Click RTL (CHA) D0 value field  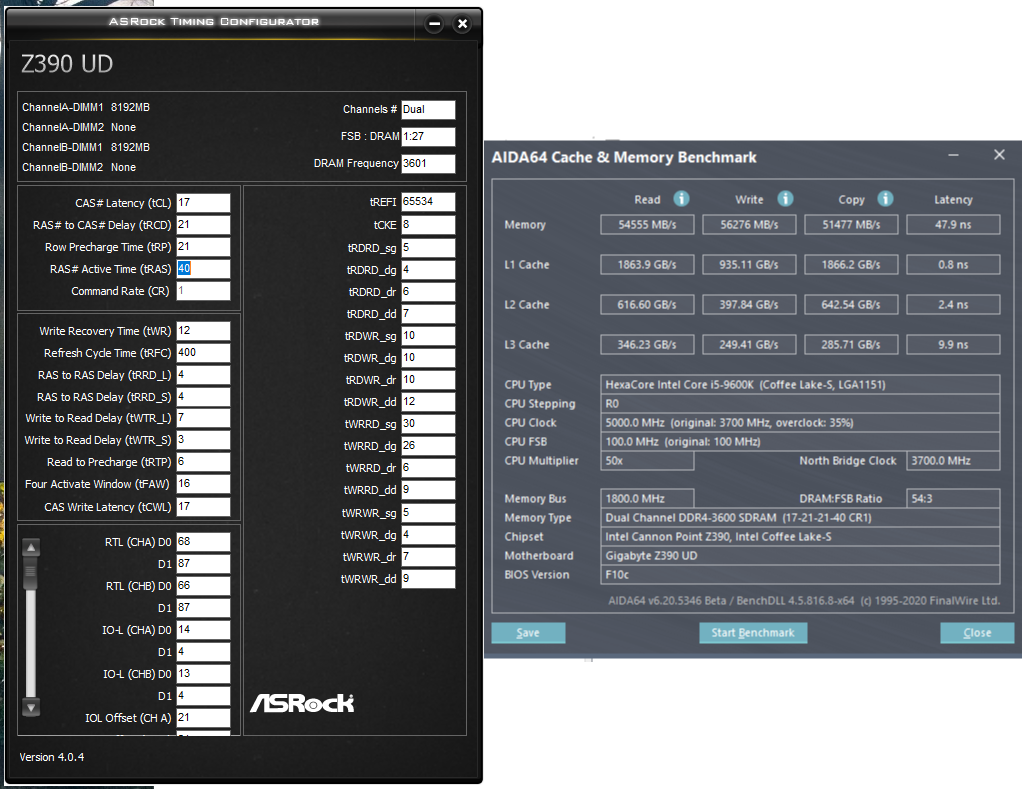203,542
